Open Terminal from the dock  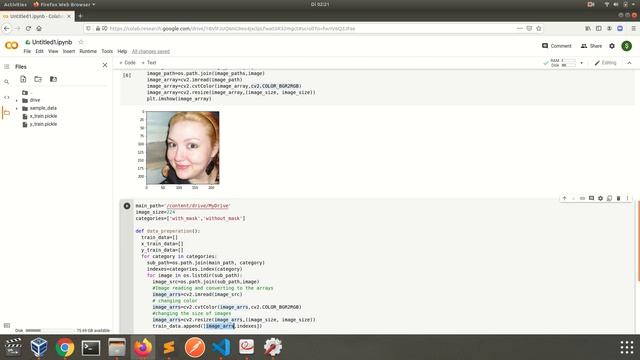[91, 348]
